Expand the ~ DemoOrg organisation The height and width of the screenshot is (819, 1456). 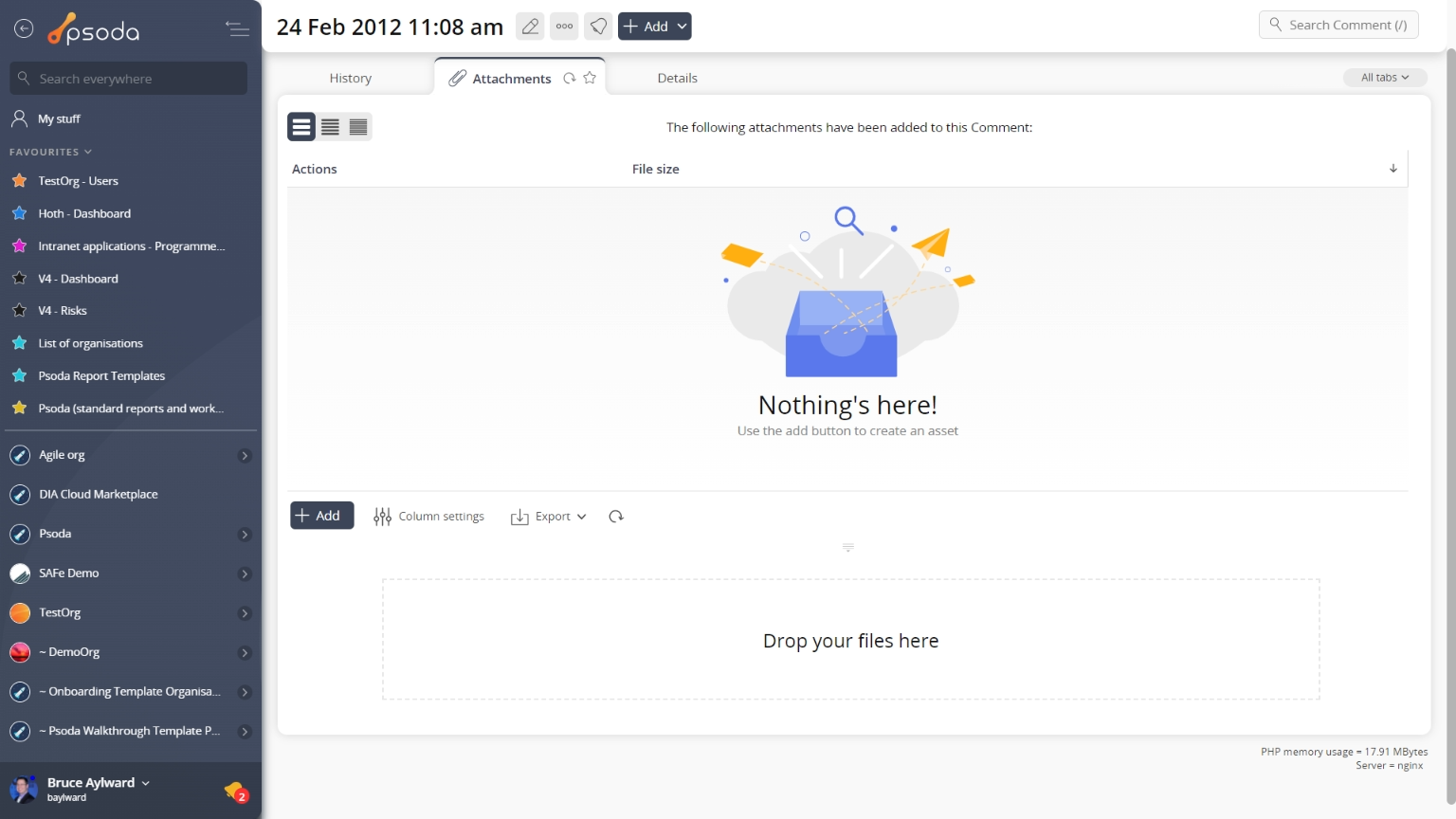[x=245, y=653]
